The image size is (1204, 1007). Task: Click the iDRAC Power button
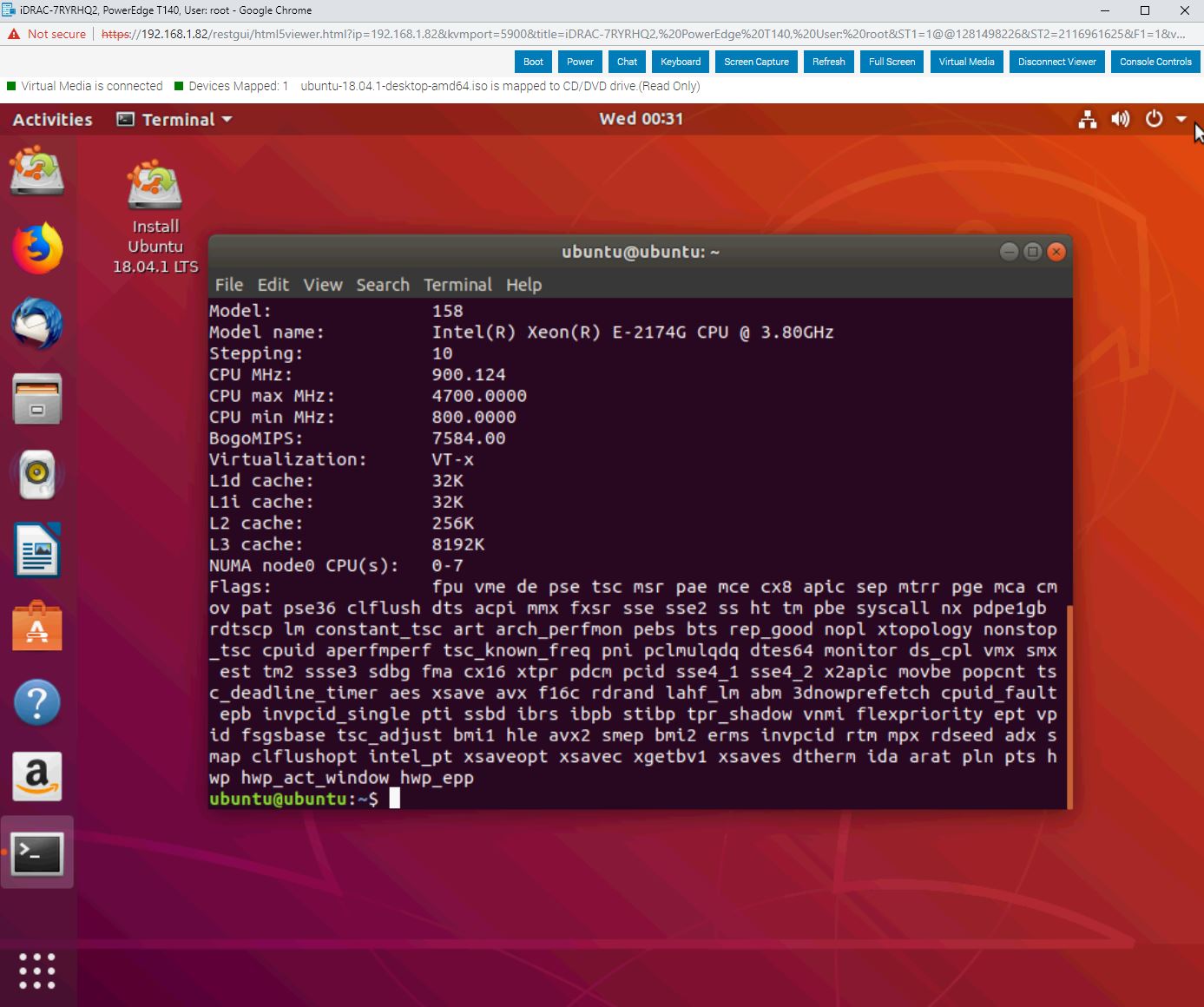tap(580, 62)
